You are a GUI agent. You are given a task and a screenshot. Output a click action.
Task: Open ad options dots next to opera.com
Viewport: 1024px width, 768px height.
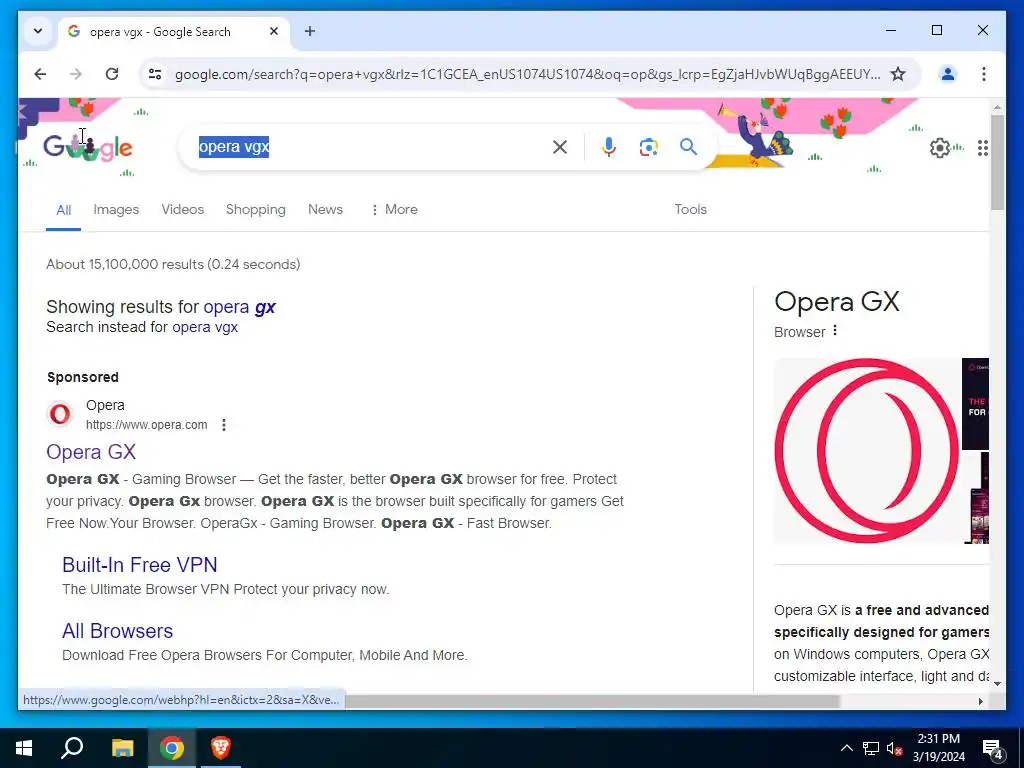click(224, 425)
